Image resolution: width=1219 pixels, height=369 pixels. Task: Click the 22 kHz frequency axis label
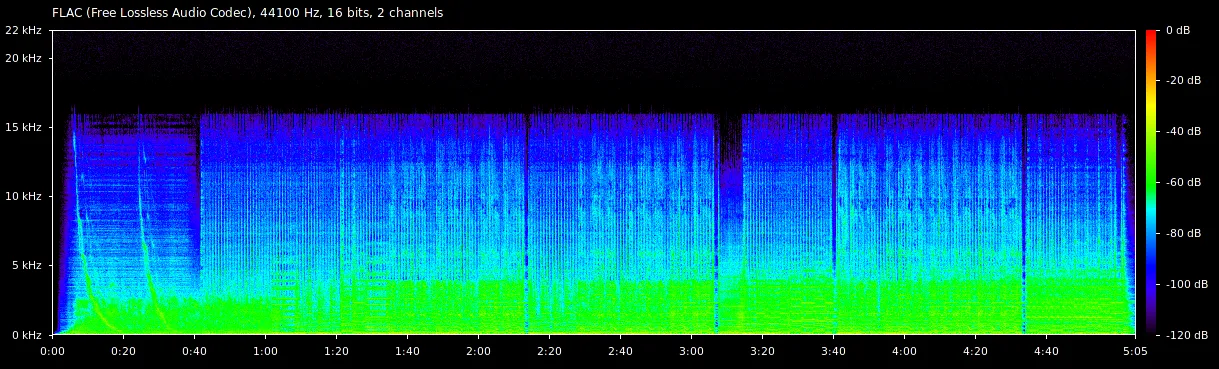[x=23, y=31]
